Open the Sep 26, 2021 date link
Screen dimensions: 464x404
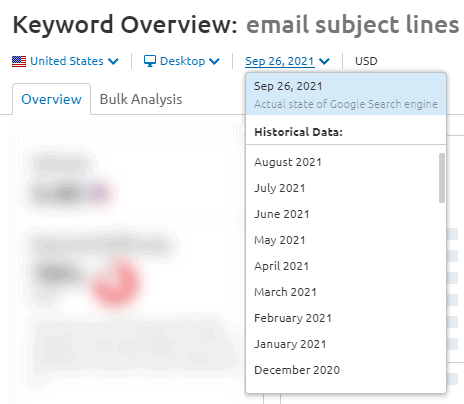[x=280, y=61]
